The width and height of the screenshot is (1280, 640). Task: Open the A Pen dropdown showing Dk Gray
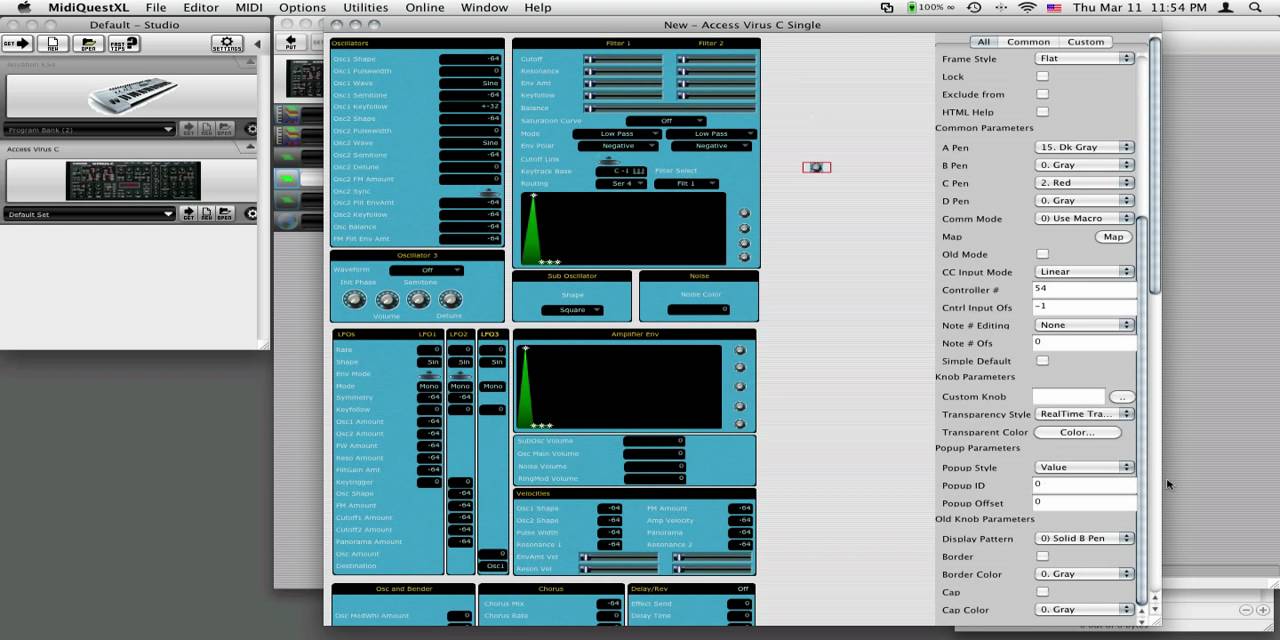coord(1084,147)
